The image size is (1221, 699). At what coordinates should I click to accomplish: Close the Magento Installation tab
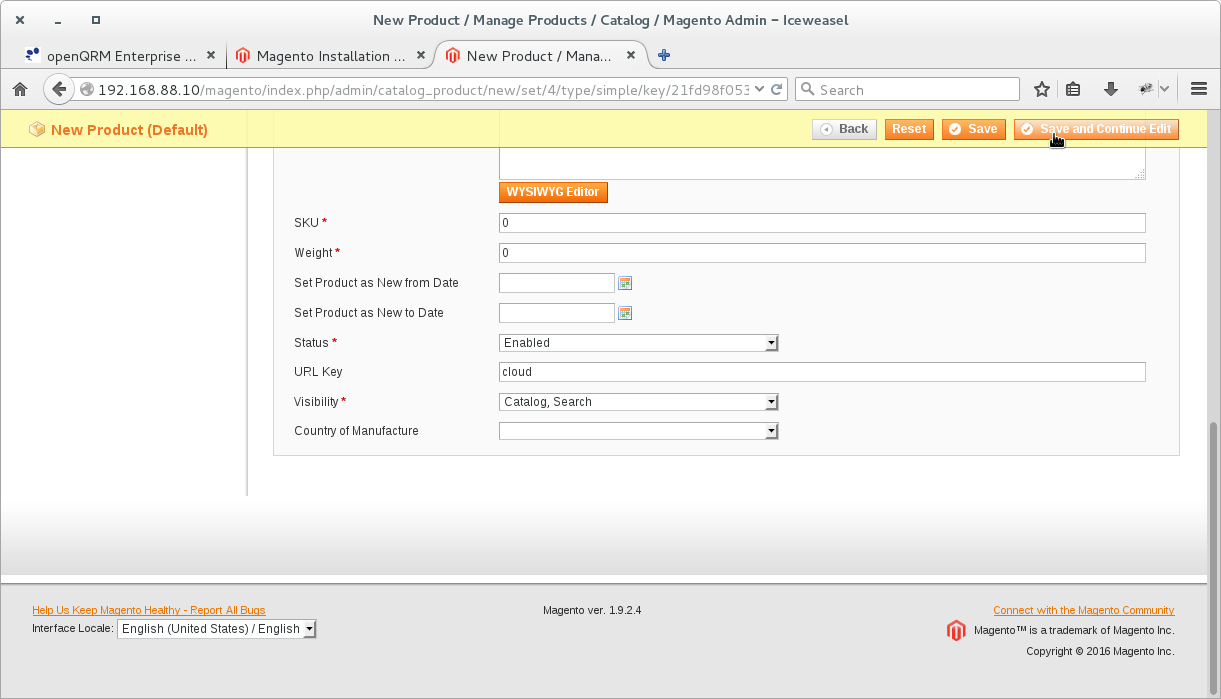point(421,56)
